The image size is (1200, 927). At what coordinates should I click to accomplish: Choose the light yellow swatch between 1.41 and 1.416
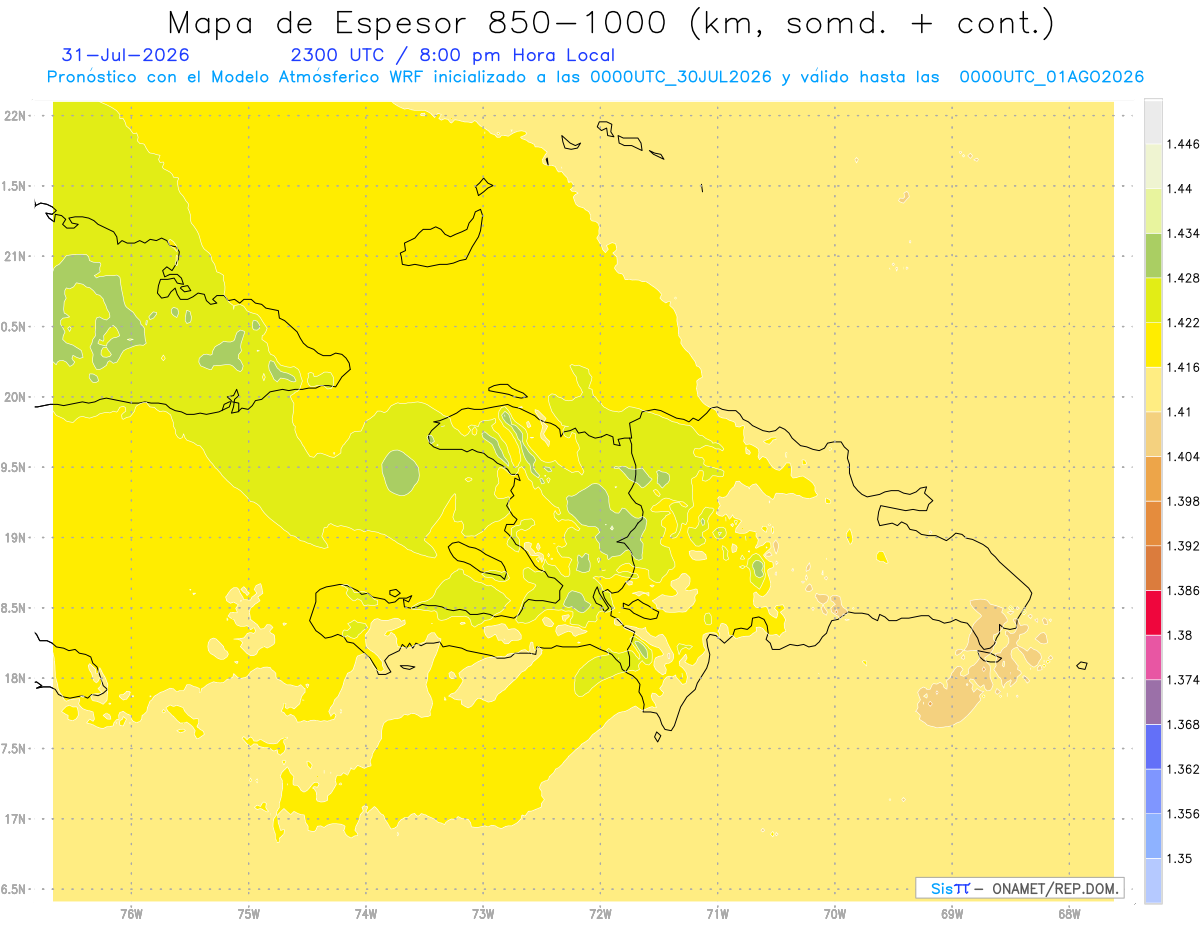pos(1153,389)
